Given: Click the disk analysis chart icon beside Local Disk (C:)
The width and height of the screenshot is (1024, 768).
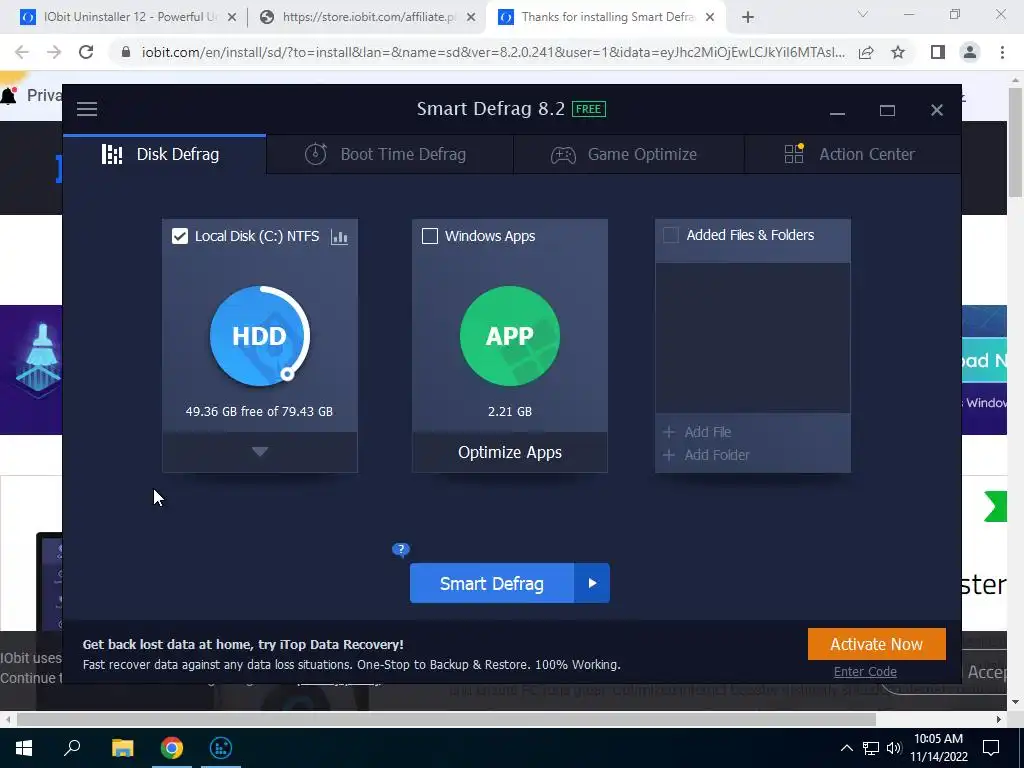Looking at the screenshot, I should click(339, 236).
